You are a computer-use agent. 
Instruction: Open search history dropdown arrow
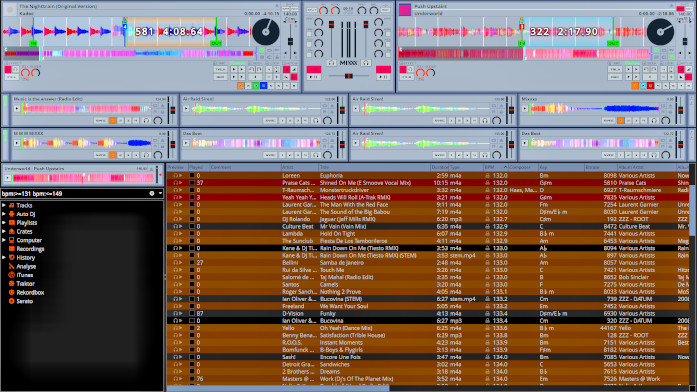(160, 193)
